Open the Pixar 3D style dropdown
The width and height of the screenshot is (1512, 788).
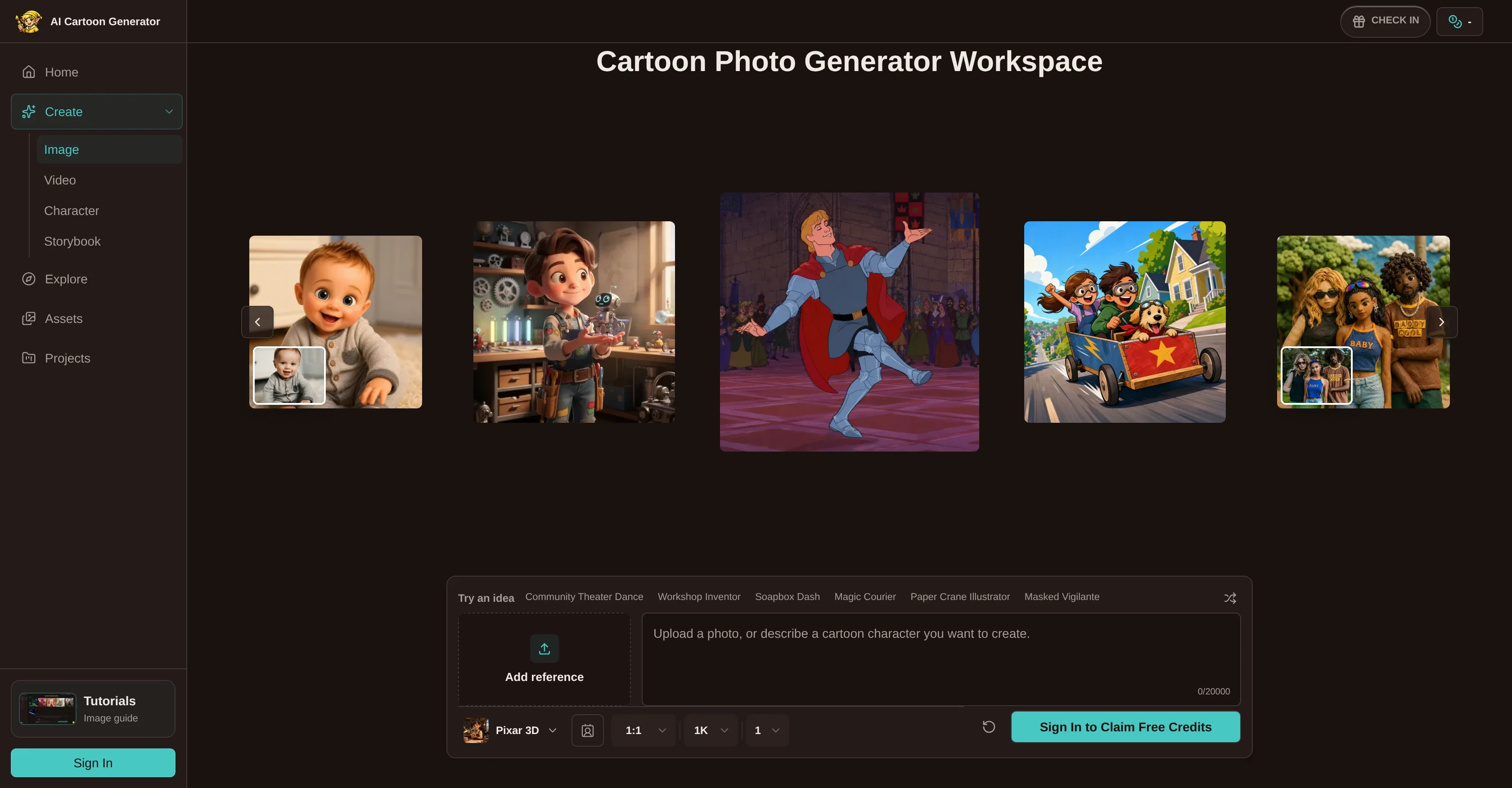(510, 730)
